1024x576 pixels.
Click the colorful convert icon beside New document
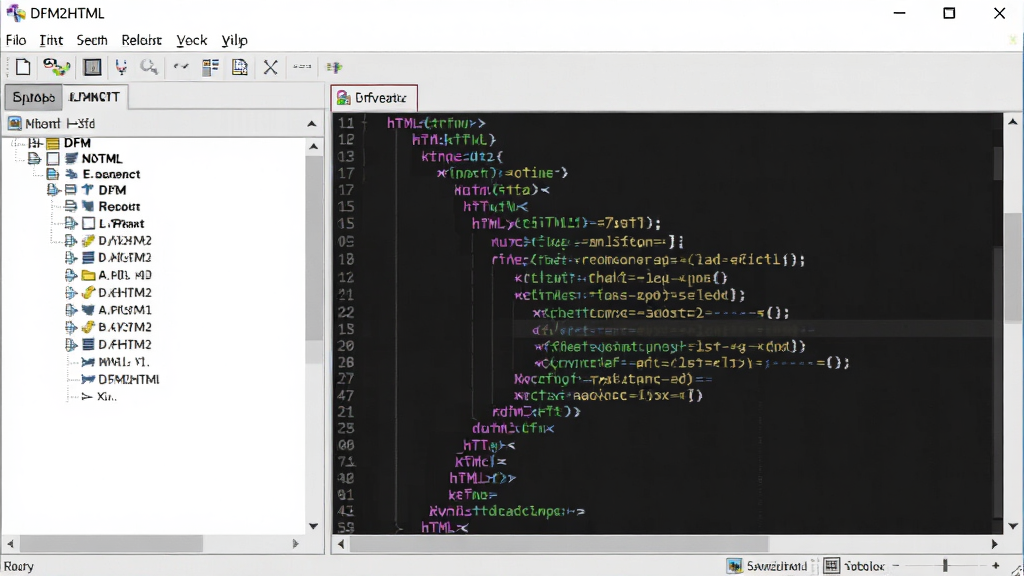pos(56,67)
